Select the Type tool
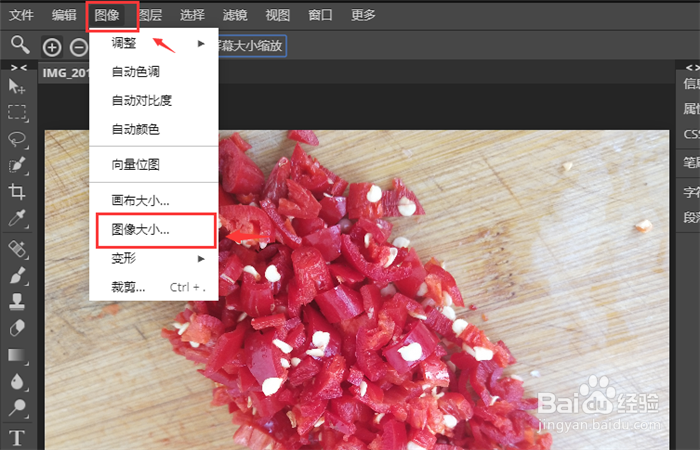 coord(17,438)
